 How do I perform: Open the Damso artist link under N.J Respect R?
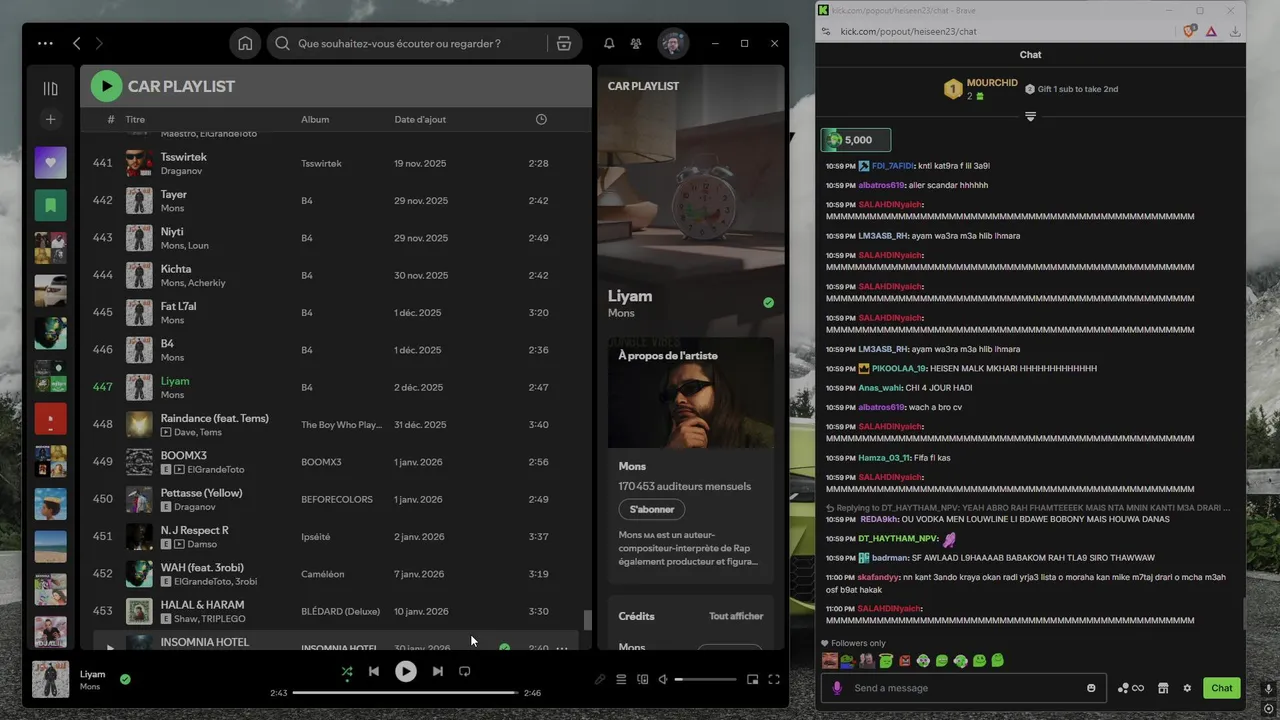[202, 544]
